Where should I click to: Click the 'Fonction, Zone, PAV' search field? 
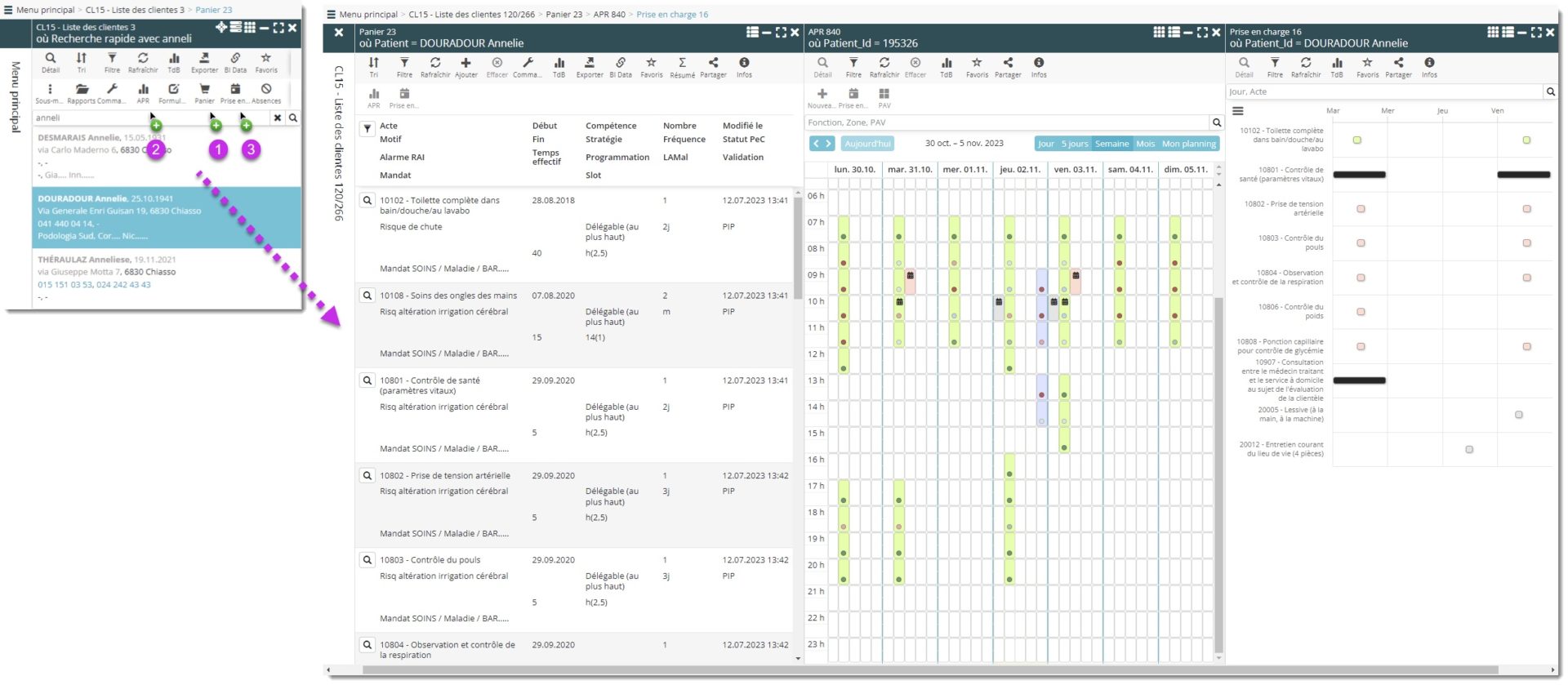[1006, 122]
